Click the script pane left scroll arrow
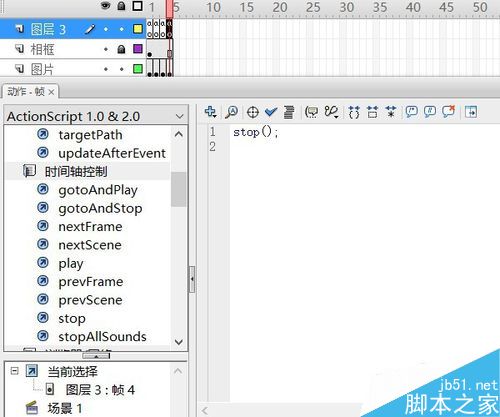This screenshot has width=500, height=417. tap(205, 411)
